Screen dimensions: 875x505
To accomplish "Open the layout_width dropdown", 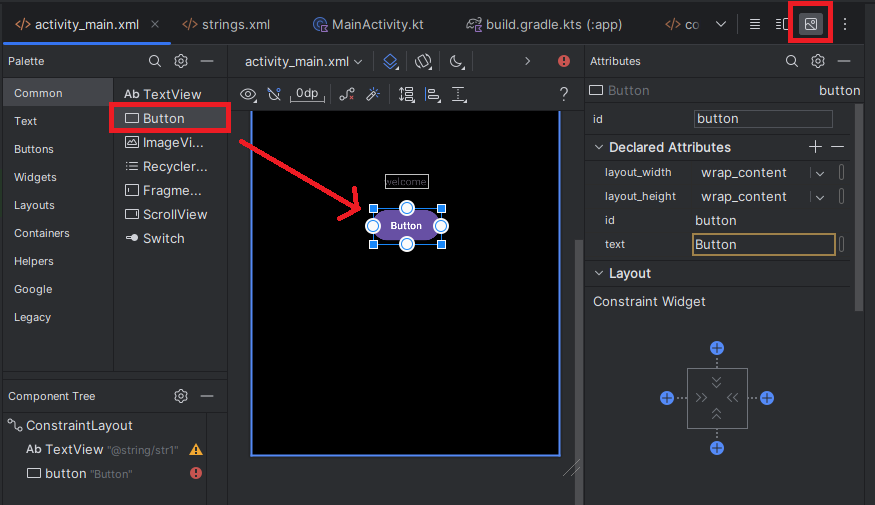I will (x=820, y=173).
